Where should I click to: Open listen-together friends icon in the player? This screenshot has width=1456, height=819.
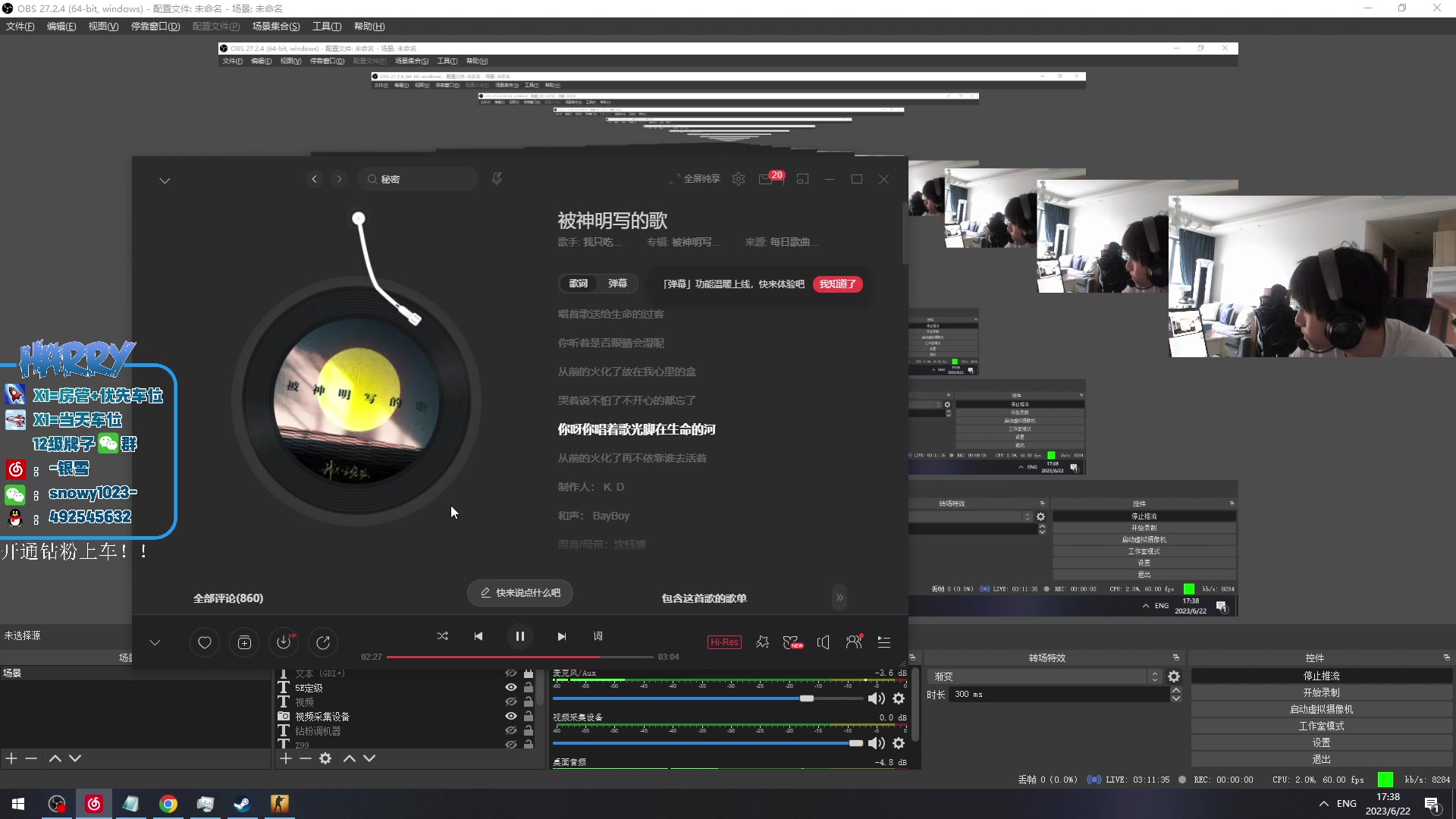854,642
